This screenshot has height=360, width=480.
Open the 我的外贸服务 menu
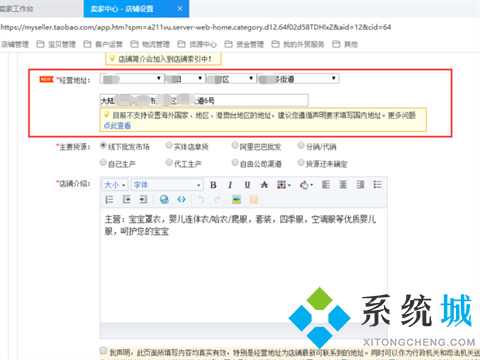[x=298, y=44]
